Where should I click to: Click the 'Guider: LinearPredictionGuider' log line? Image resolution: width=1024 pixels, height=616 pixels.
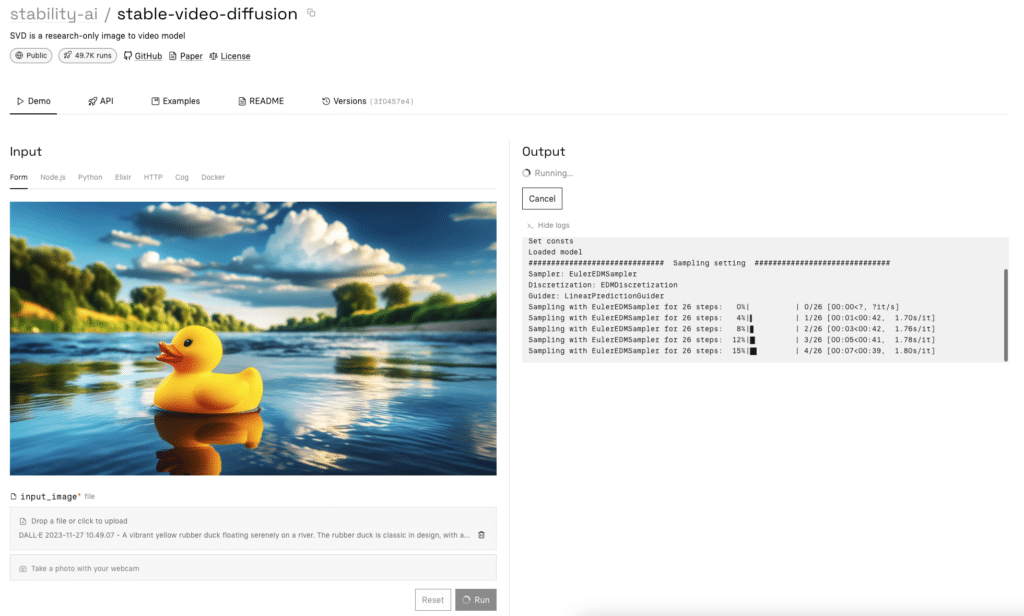[596, 296]
